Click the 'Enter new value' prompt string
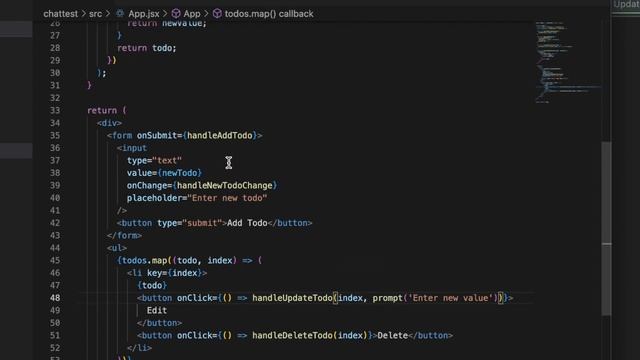 [451, 298]
